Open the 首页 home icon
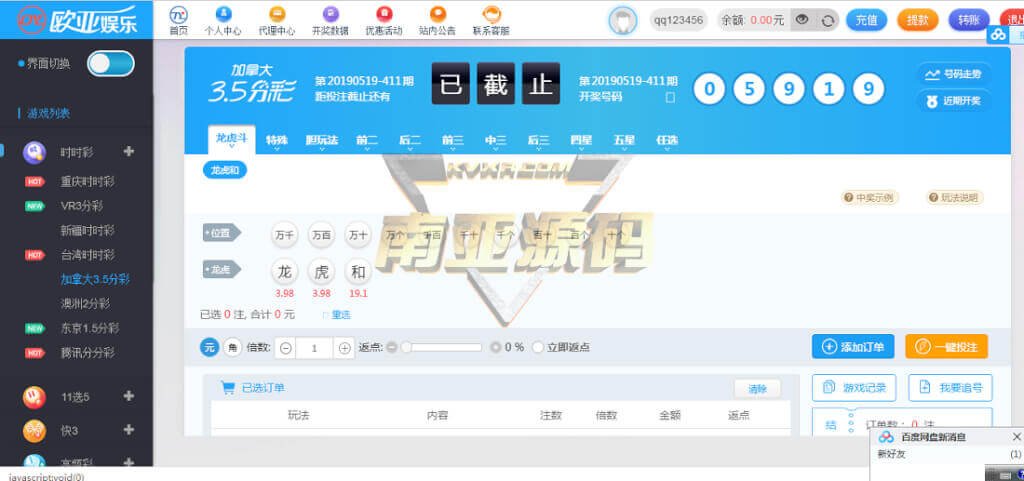Image resolution: width=1024 pixels, height=481 pixels. pyautogui.click(x=178, y=16)
